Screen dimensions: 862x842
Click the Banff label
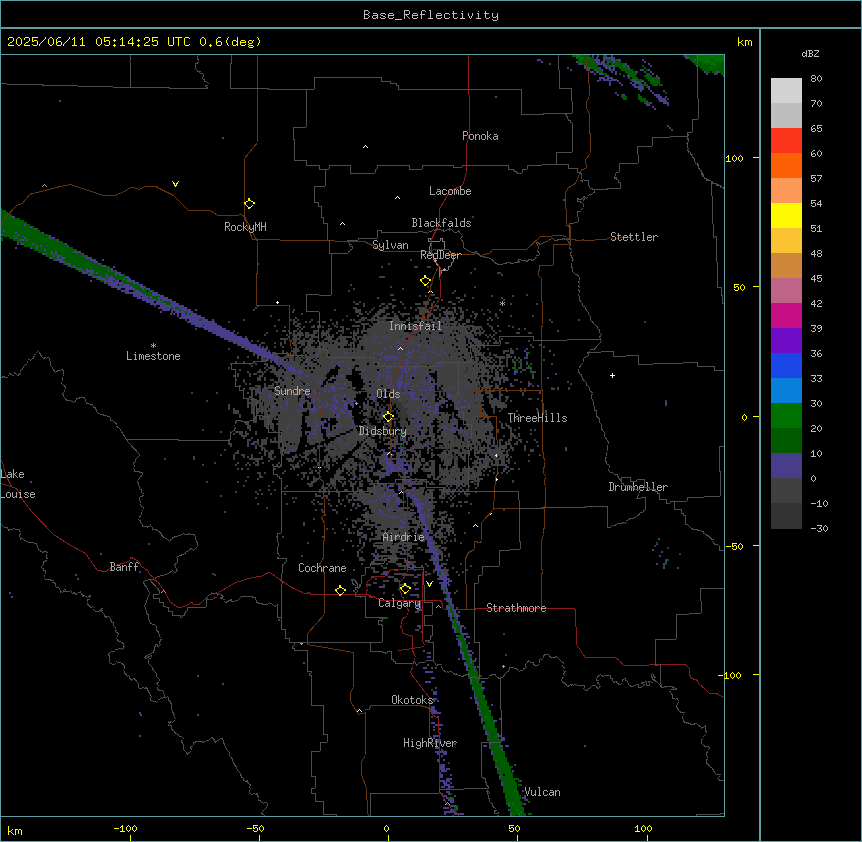click(x=124, y=567)
